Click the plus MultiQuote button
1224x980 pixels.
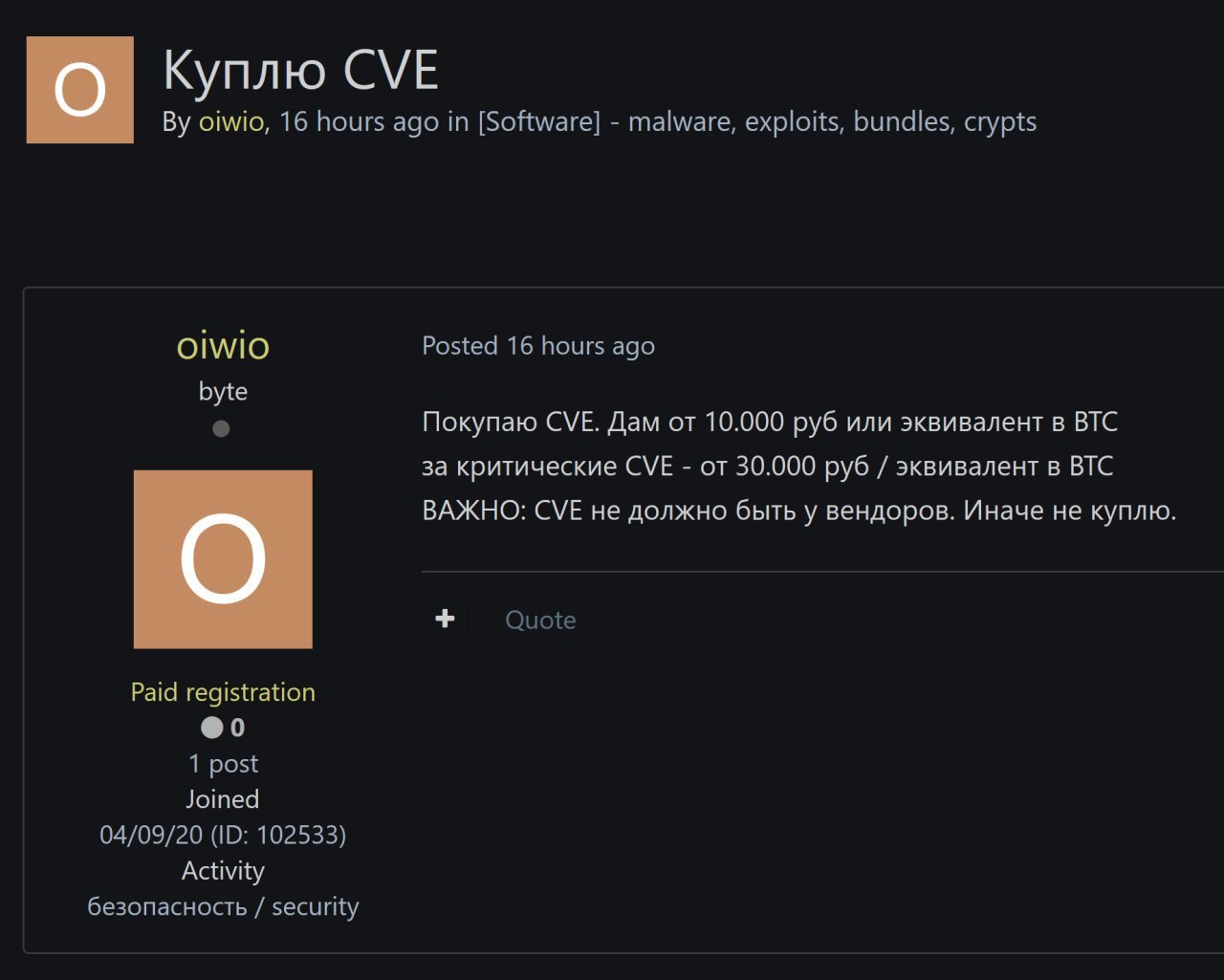tap(445, 619)
